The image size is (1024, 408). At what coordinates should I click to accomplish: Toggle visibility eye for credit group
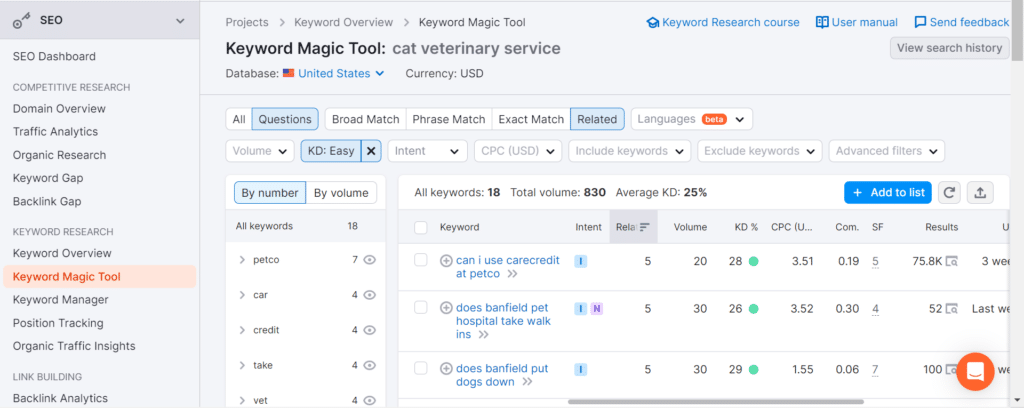[x=370, y=330]
